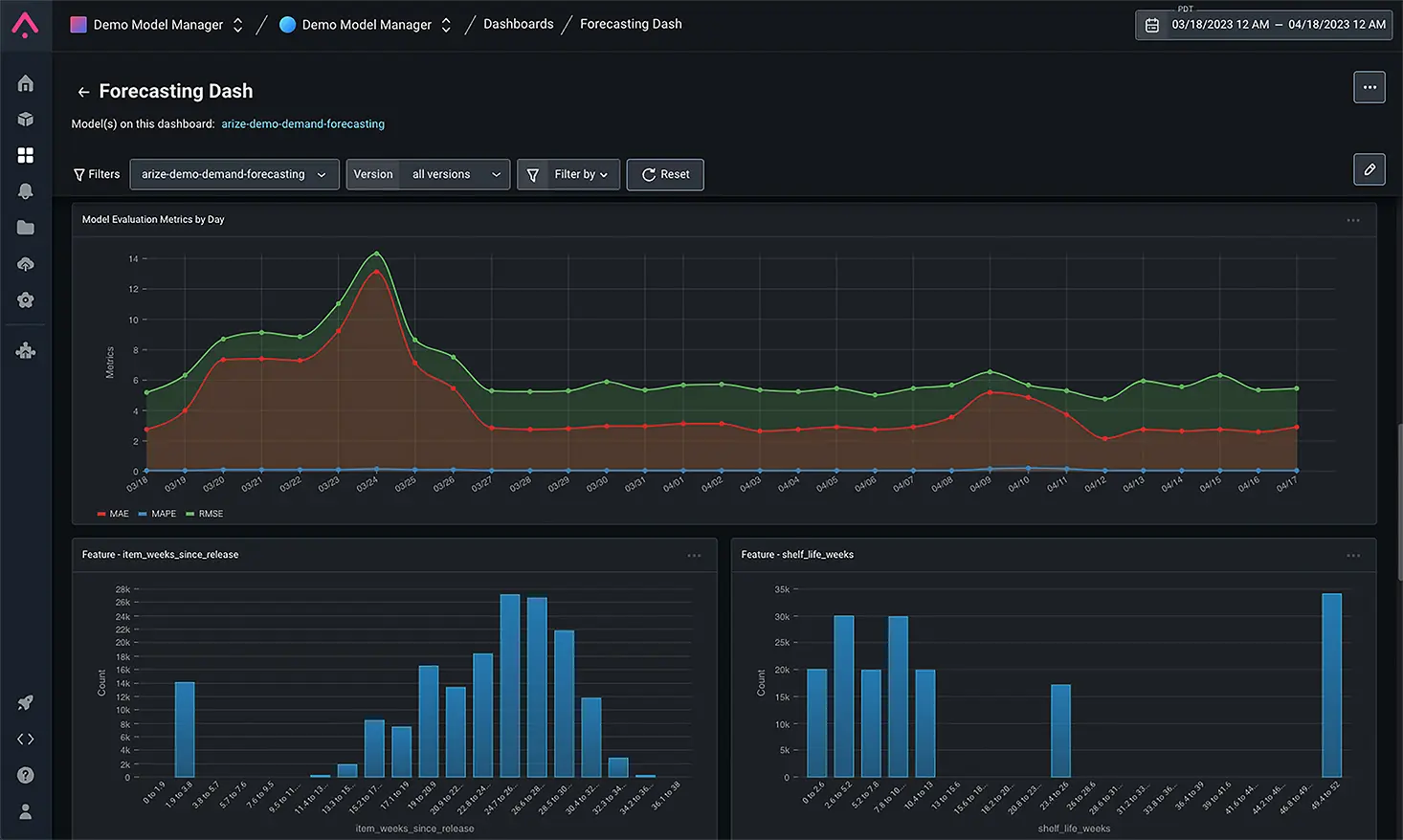Click the Forecasting Dash page heading
1403x840 pixels.
pyautogui.click(x=176, y=92)
